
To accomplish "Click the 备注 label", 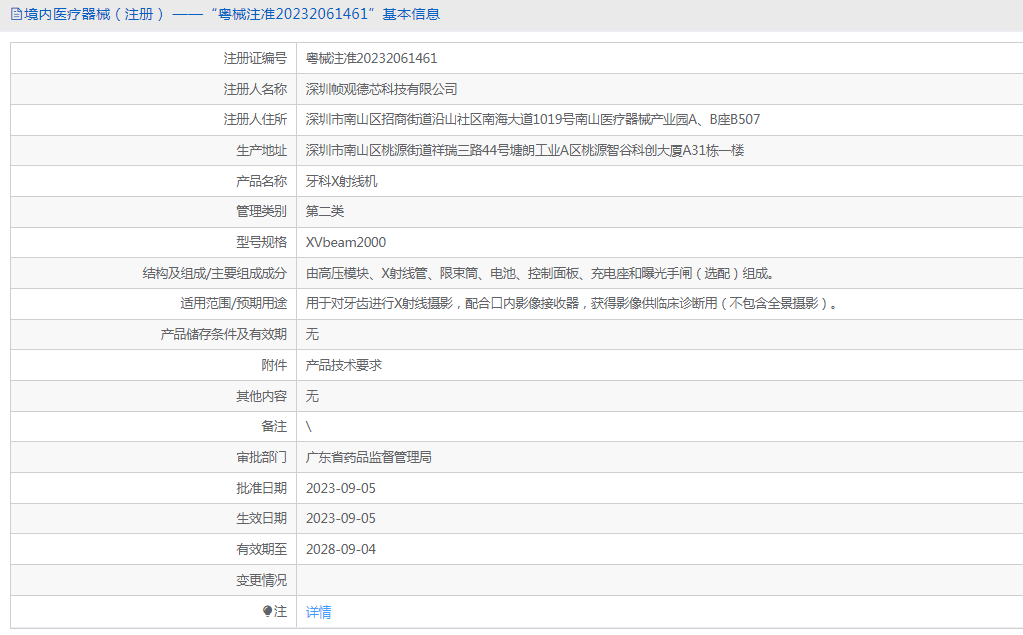I will click(274, 427).
